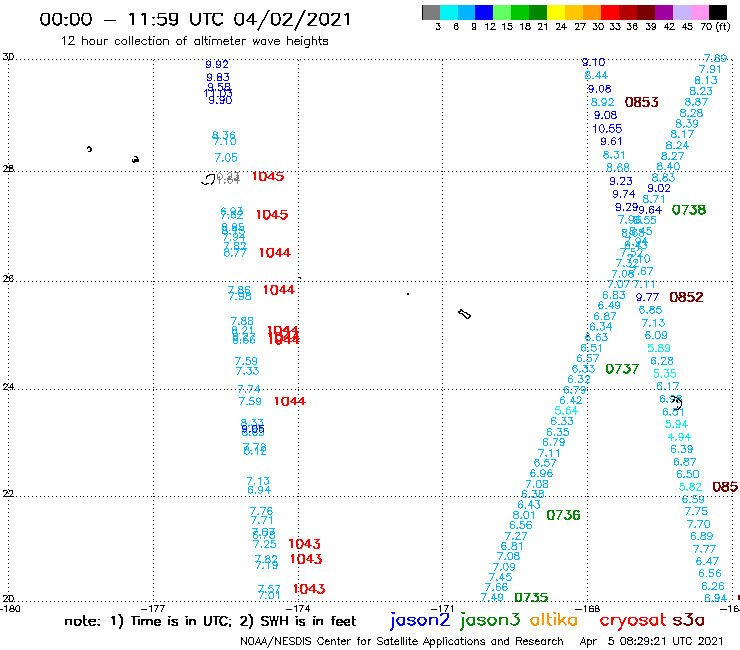Click the '6.47' wave height value
The image size is (740, 650).
point(707,561)
